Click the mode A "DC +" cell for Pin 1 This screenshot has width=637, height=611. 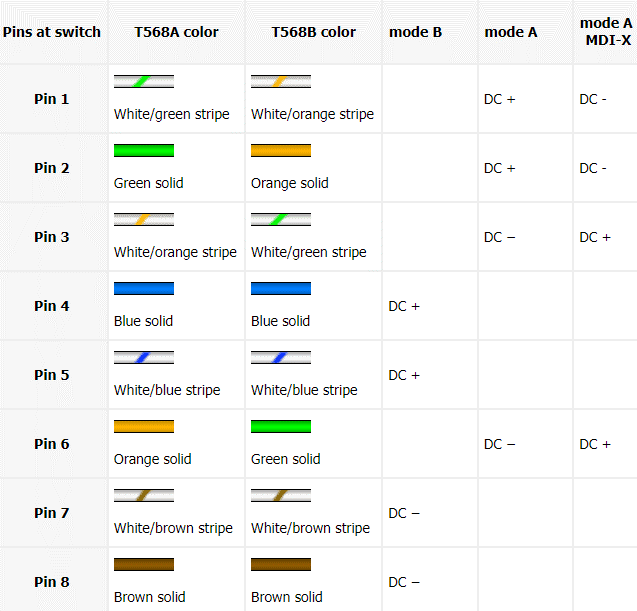click(500, 99)
